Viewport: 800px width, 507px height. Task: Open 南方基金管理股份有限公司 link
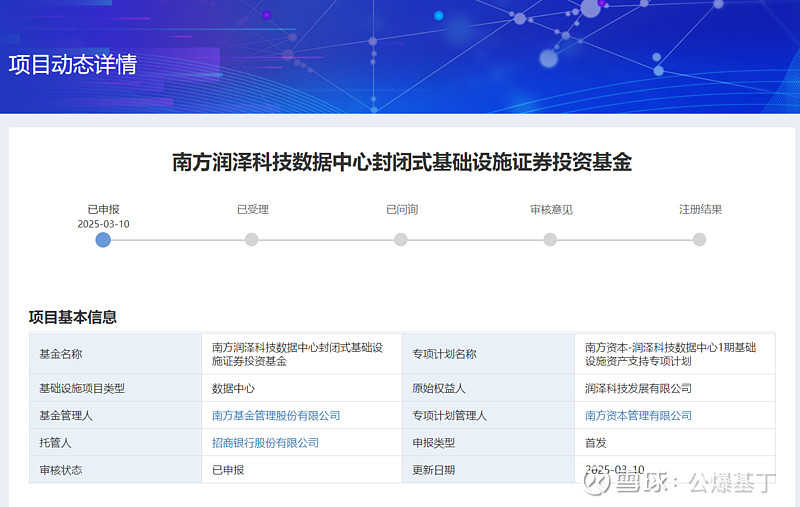[276, 416]
